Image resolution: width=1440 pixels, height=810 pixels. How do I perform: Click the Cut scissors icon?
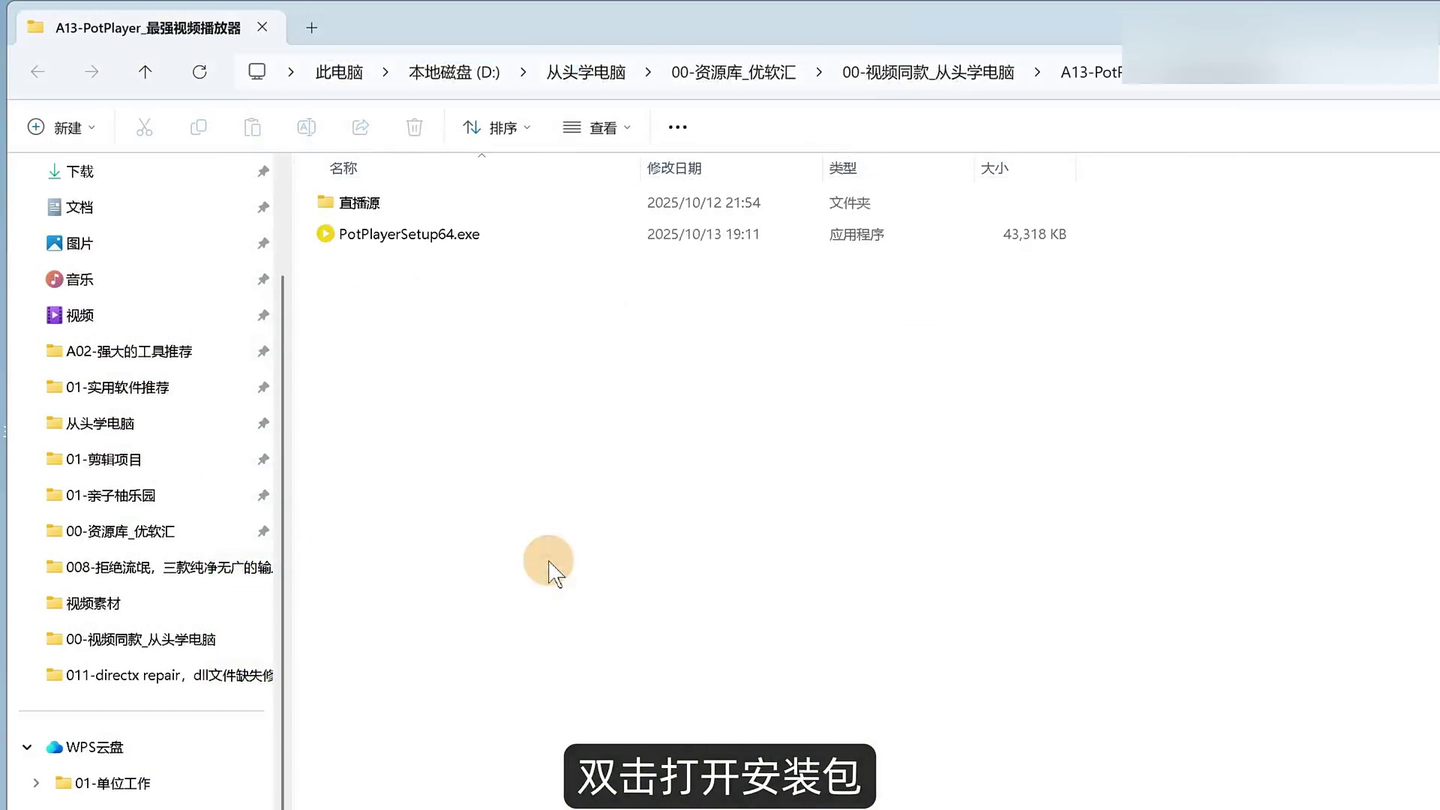(144, 127)
